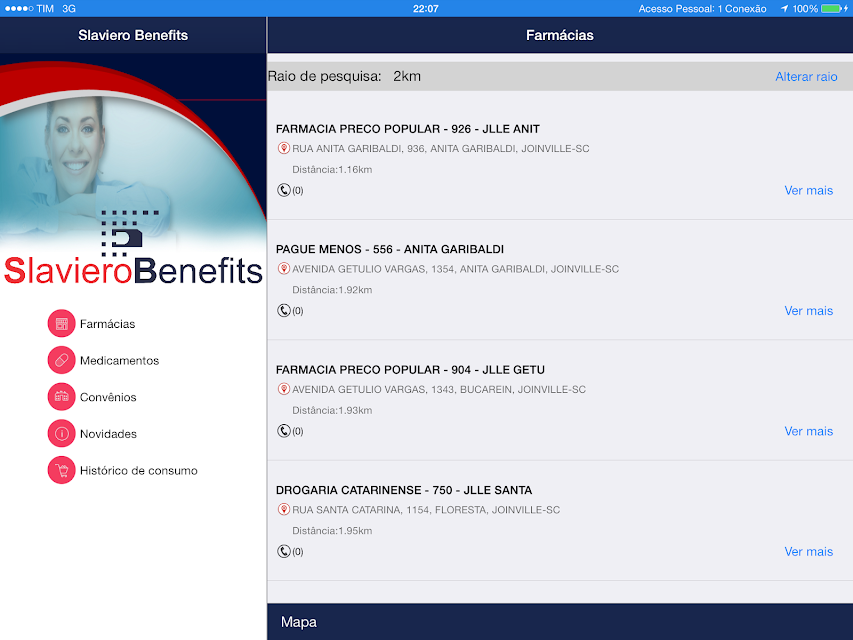The height and width of the screenshot is (640, 853).
Task: Click address AVENIDA GETULIO VARGAS, 1343, BUCAREIN text
Action: click(x=439, y=389)
